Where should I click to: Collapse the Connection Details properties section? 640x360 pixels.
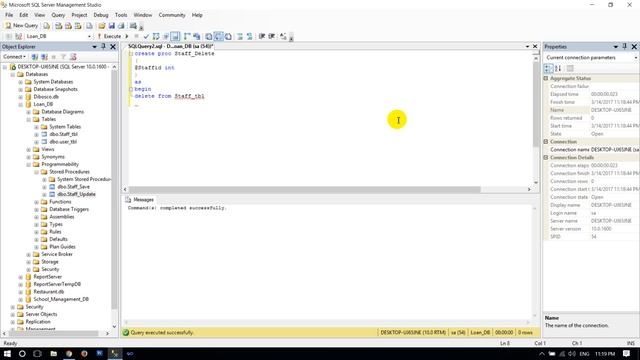[x=546, y=158]
